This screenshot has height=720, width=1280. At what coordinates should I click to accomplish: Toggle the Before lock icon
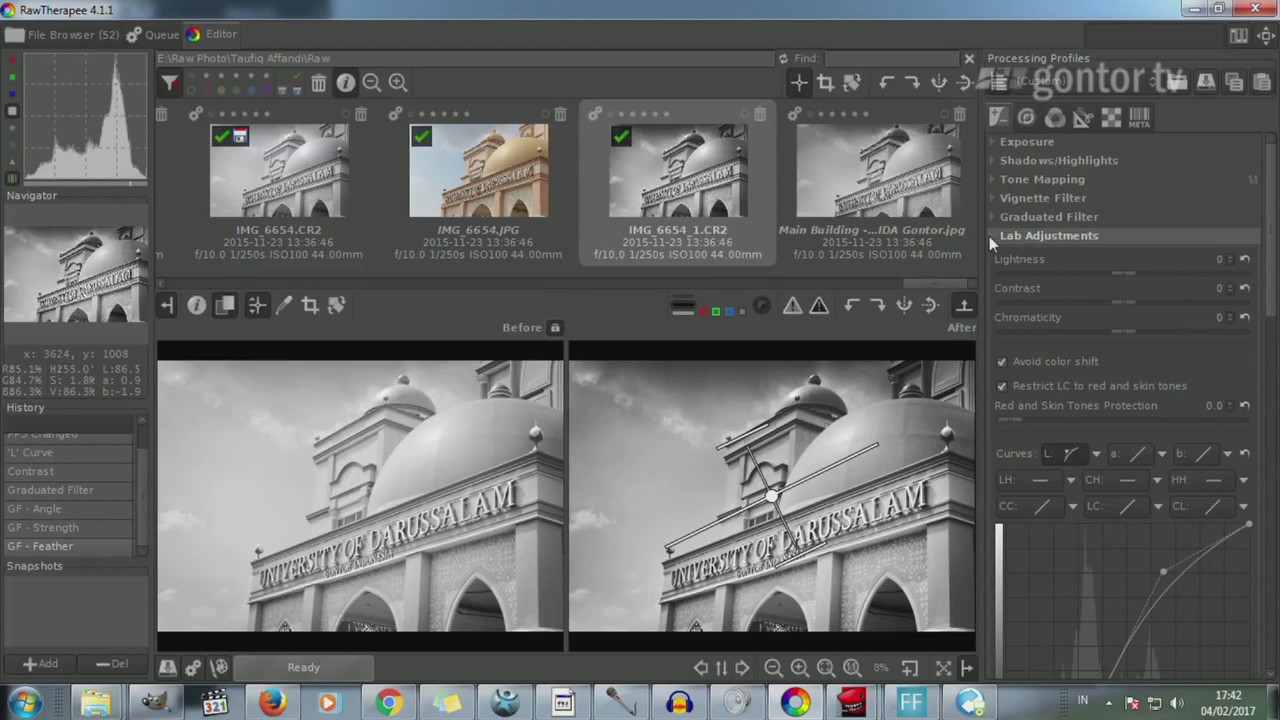[x=555, y=327]
